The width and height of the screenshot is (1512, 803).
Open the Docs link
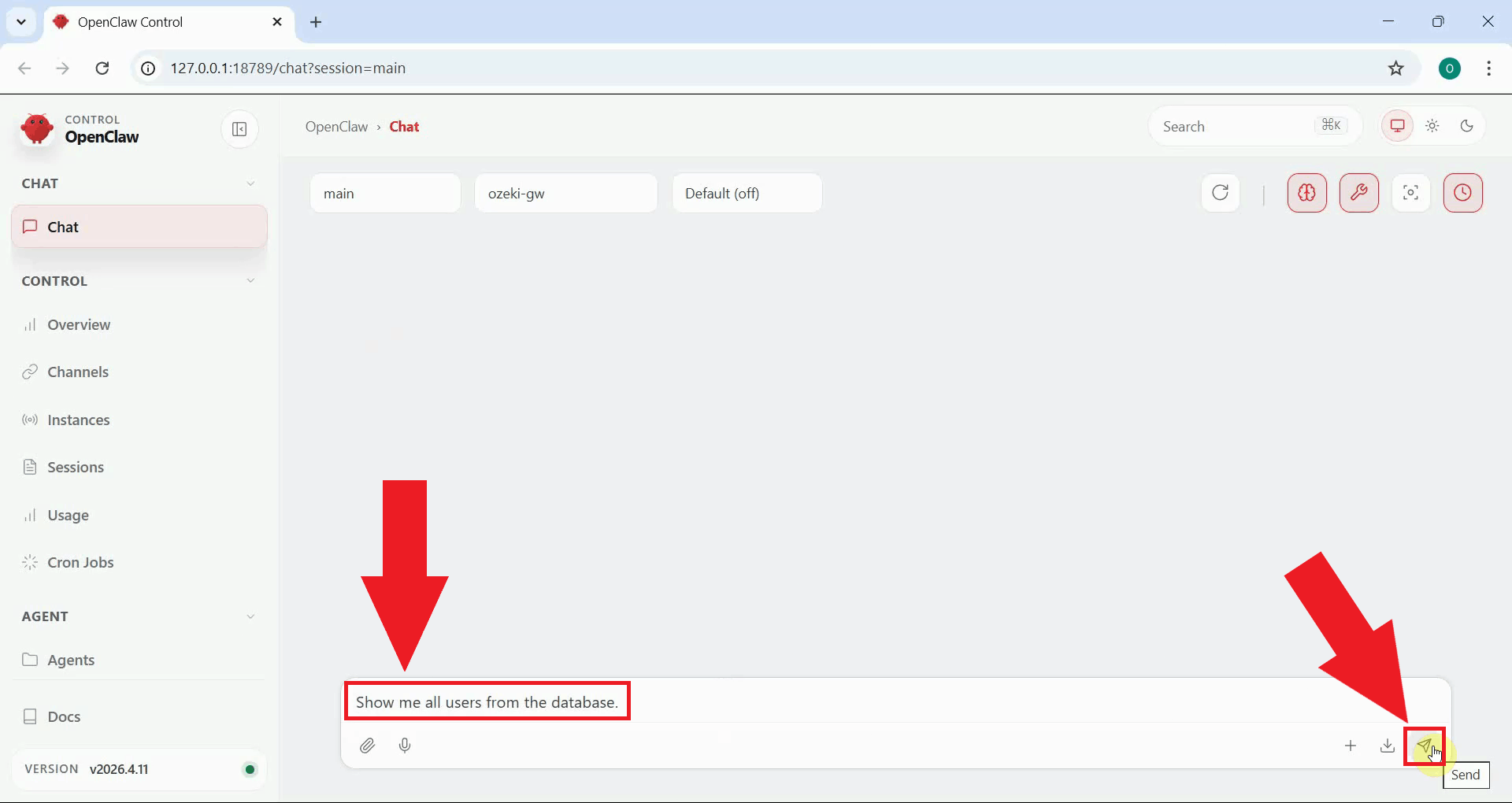(x=139, y=716)
